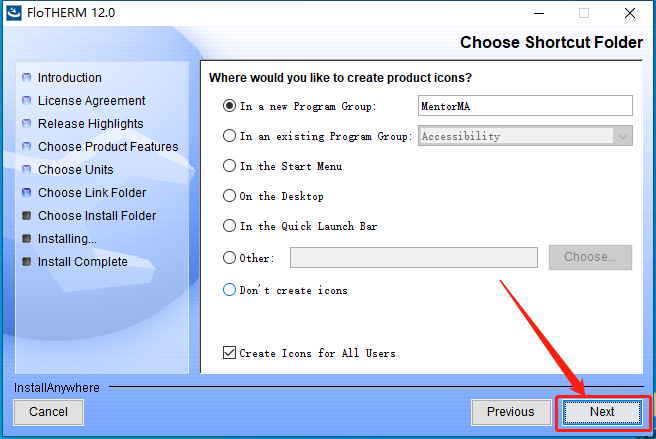The width and height of the screenshot is (656, 439).
Task: Select 'In the Quick Launch Bar' option
Action: point(229,226)
